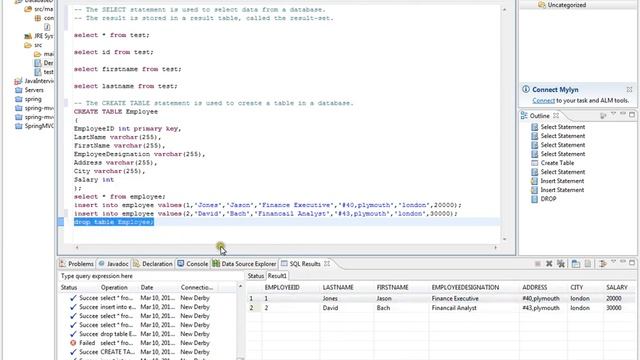640x360 pixels.
Task: Click the select * from employee line
Action: point(120,196)
